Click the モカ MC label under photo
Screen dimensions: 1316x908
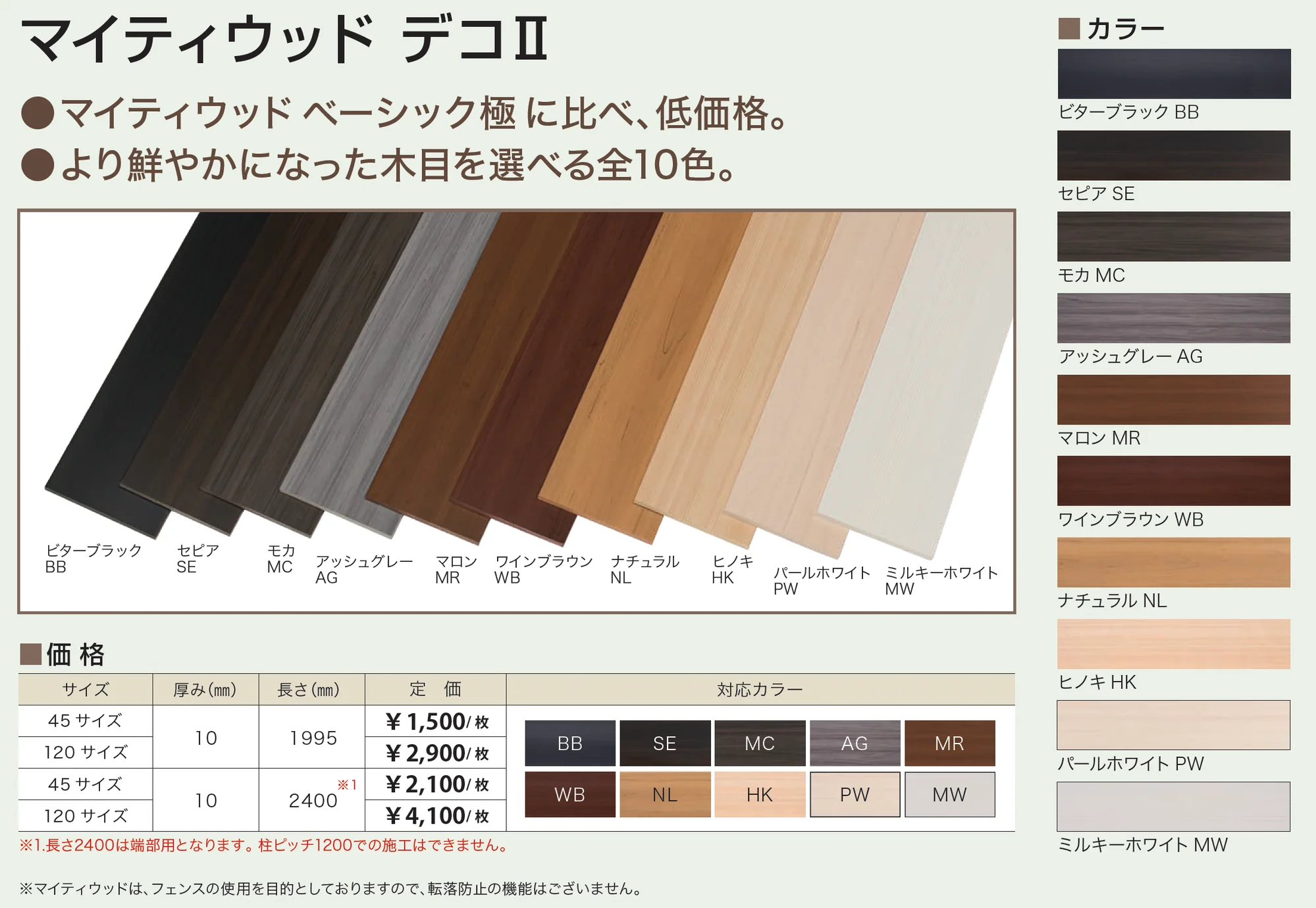point(281,559)
